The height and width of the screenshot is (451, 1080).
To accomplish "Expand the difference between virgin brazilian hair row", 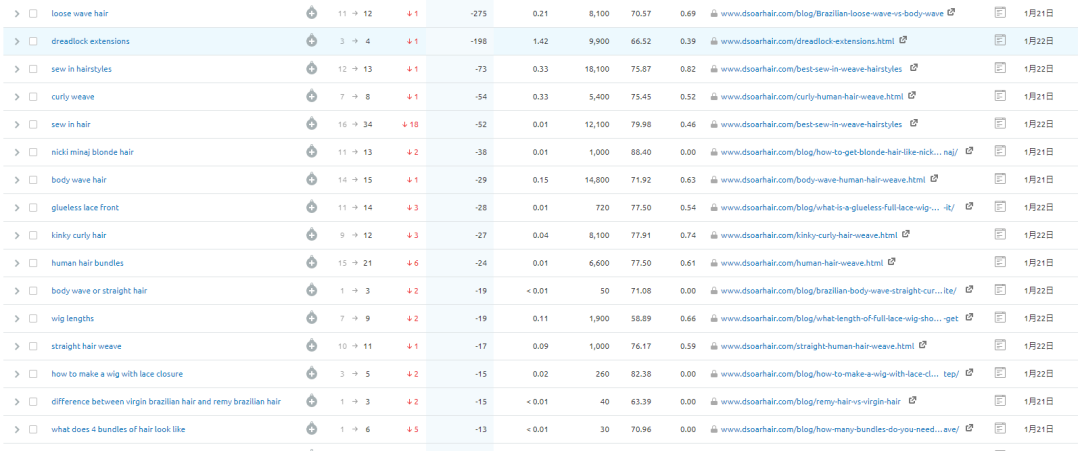I will click(17, 401).
